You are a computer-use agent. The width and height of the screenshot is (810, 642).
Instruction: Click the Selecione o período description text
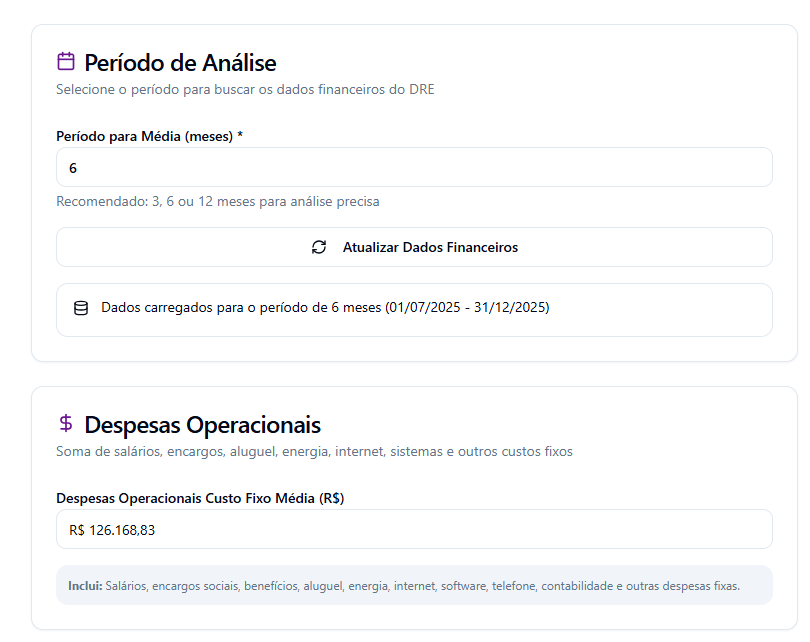(245, 89)
